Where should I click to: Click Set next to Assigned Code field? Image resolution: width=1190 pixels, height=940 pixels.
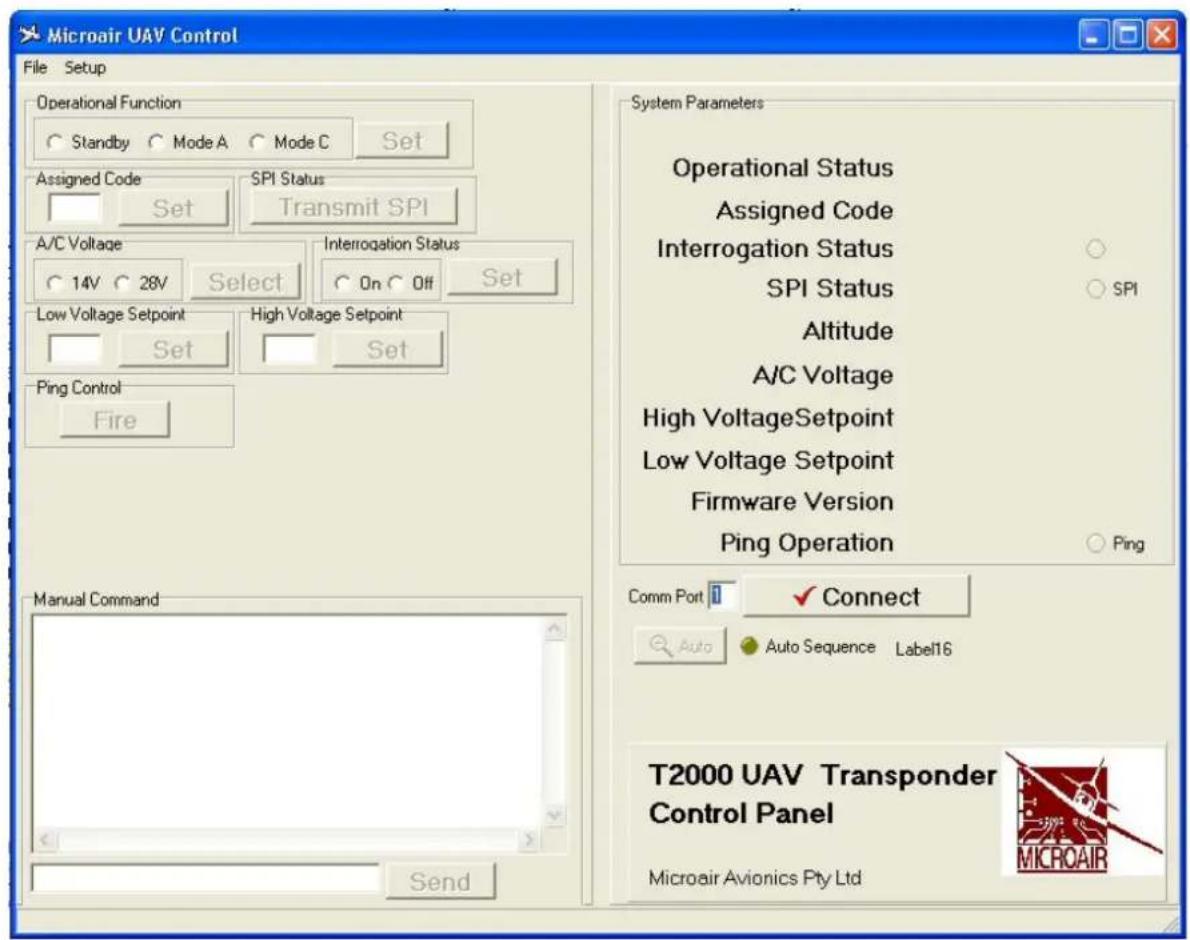click(x=173, y=208)
